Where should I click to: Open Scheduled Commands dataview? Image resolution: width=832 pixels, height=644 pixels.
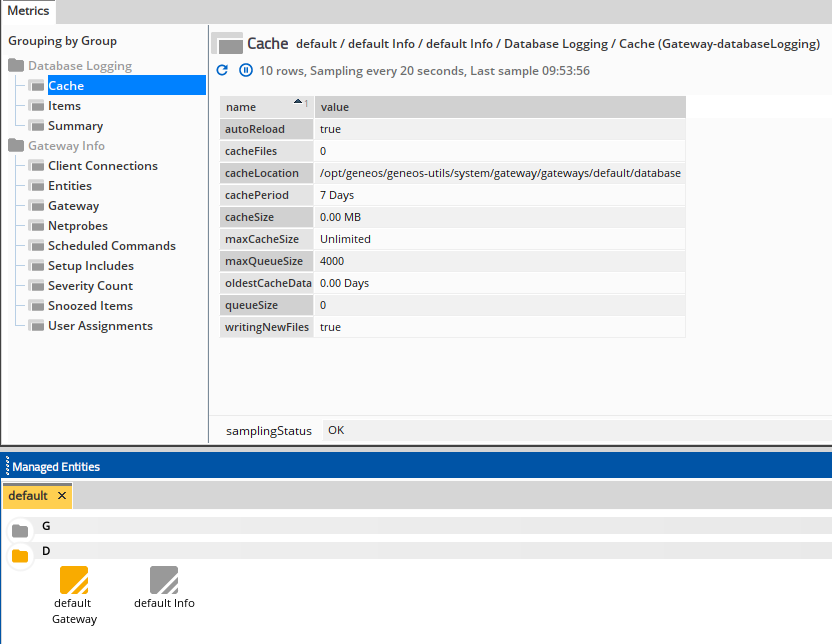[x=112, y=246]
